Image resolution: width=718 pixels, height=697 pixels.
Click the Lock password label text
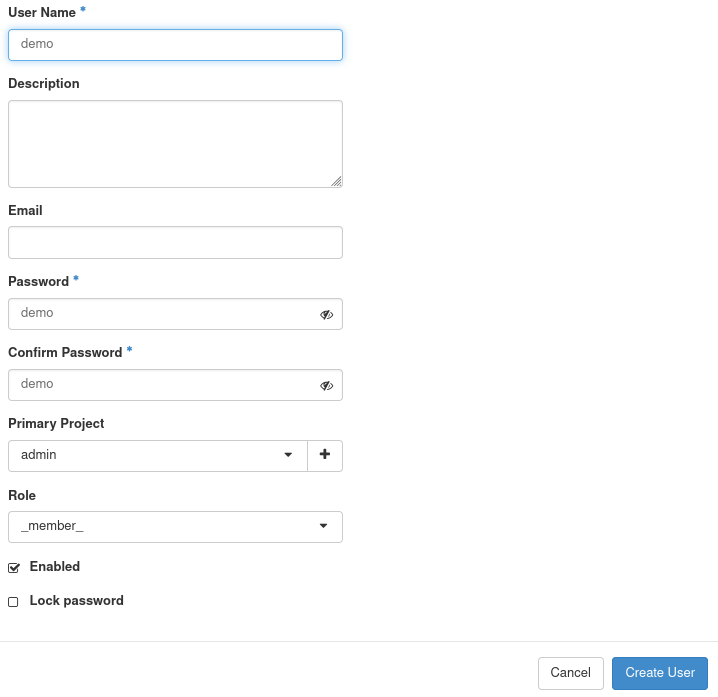[x=77, y=601]
